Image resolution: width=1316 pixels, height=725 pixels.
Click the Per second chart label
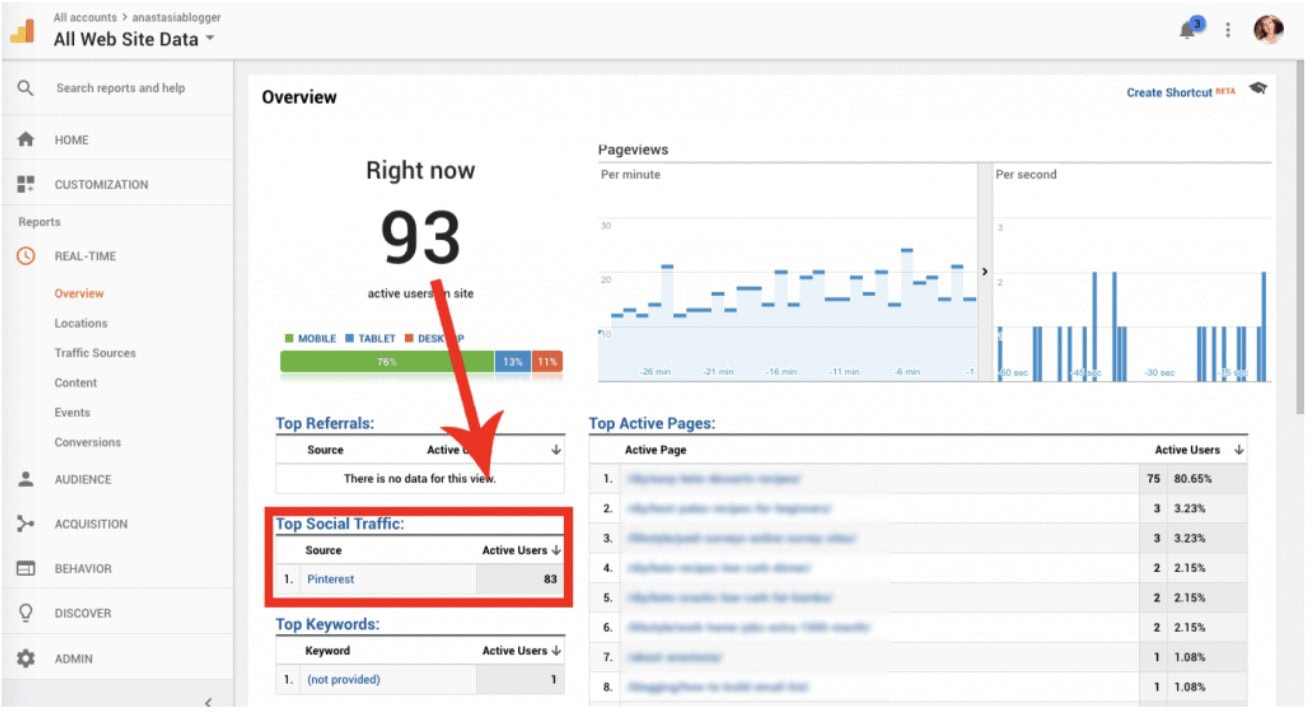[x=1026, y=175]
